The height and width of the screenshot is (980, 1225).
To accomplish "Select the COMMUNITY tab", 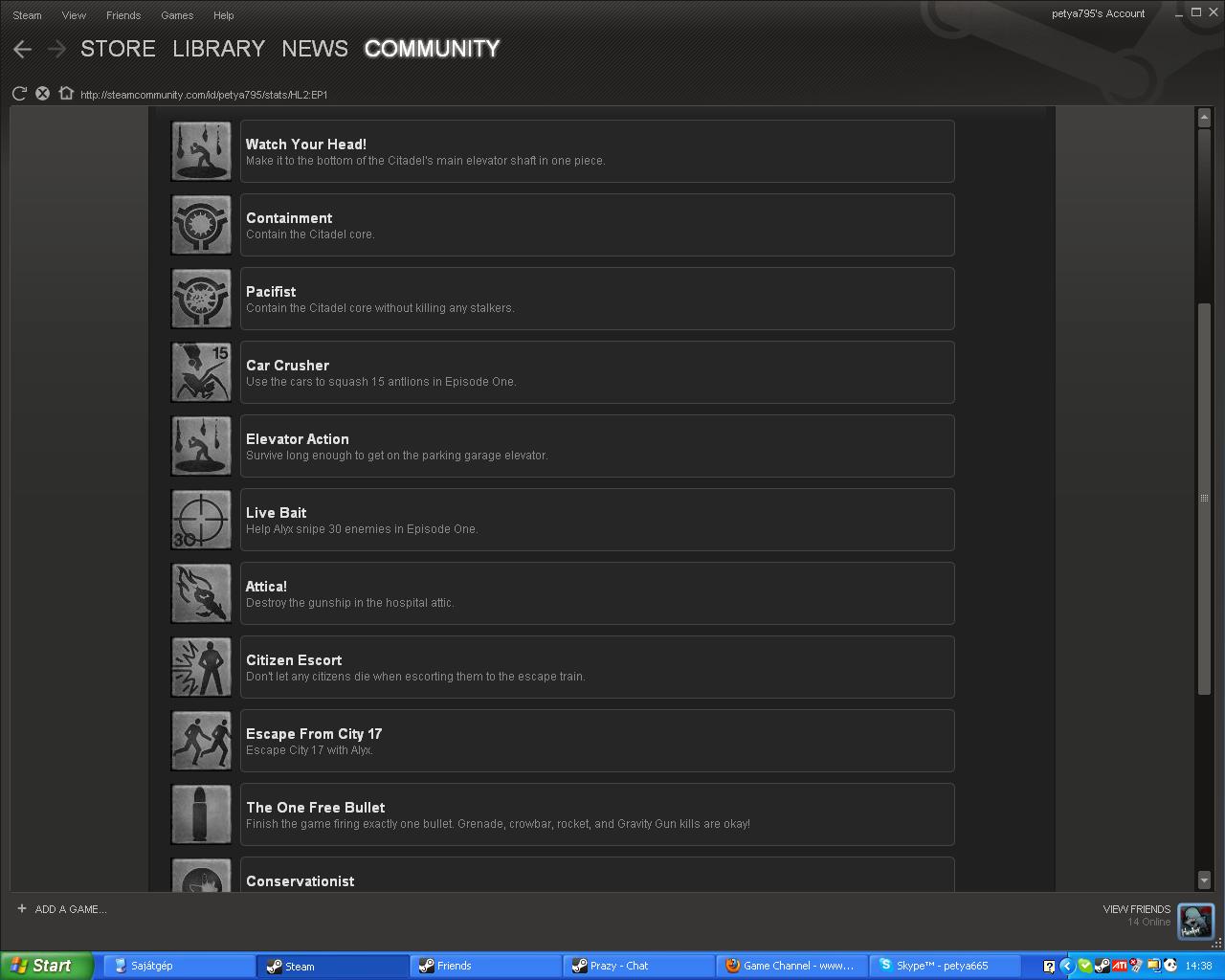I will [x=433, y=49].
